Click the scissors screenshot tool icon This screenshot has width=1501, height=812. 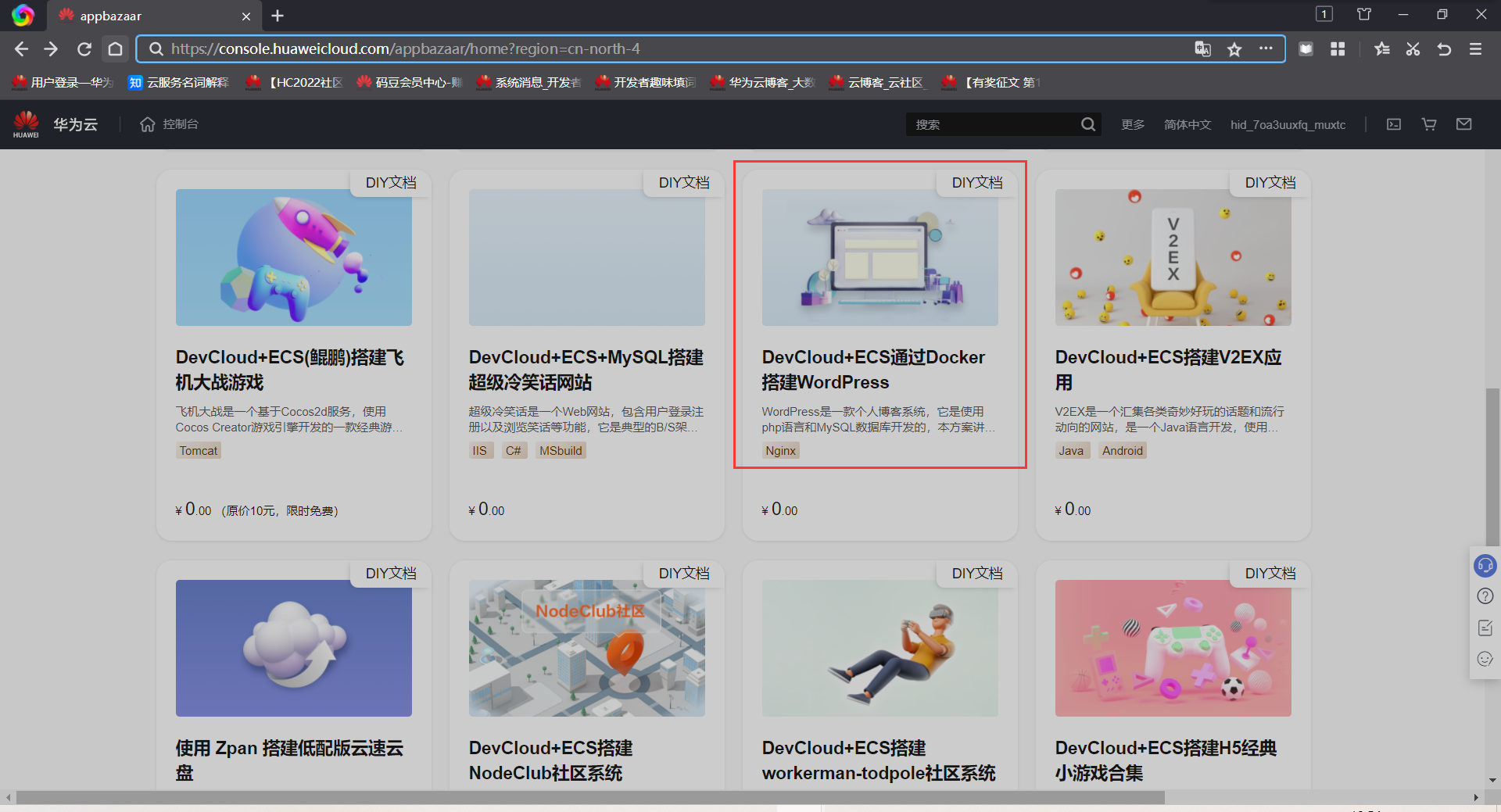click(x=1413, y=49)
